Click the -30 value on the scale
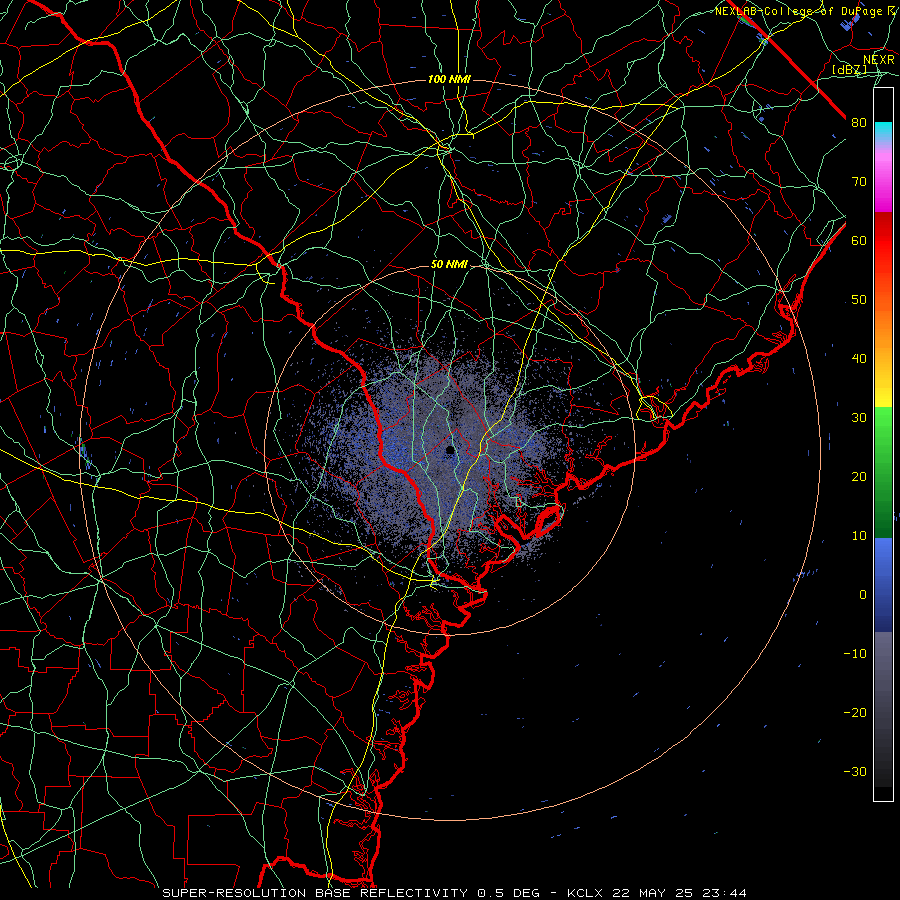 [855, 771]
